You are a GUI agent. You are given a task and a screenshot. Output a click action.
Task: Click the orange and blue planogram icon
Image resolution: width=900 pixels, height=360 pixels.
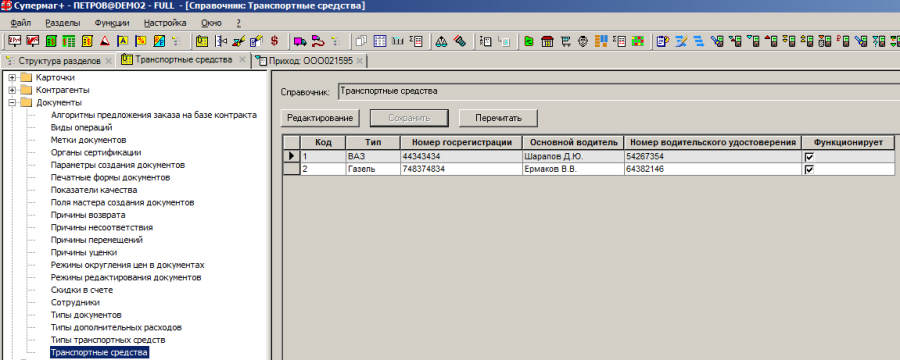click(601, 41)
